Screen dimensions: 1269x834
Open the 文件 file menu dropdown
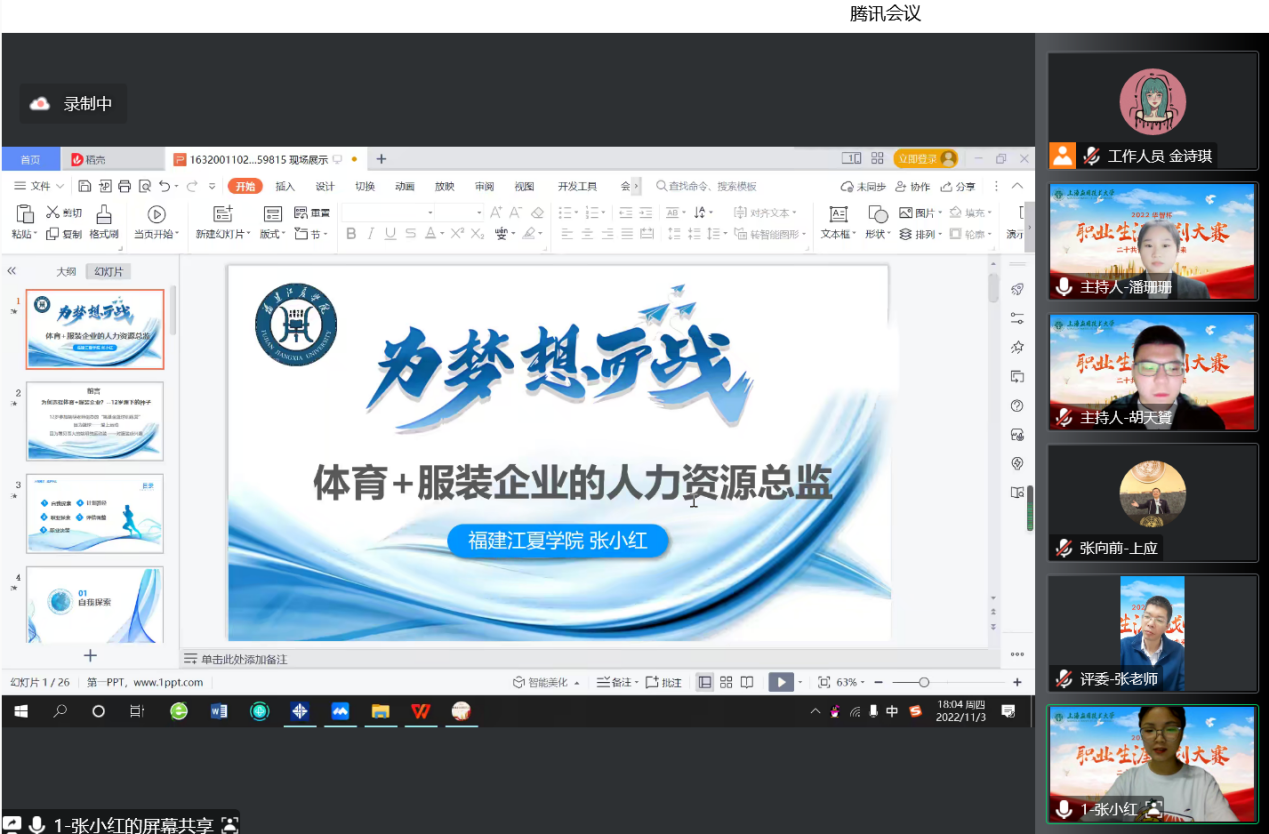pos(40,186)
